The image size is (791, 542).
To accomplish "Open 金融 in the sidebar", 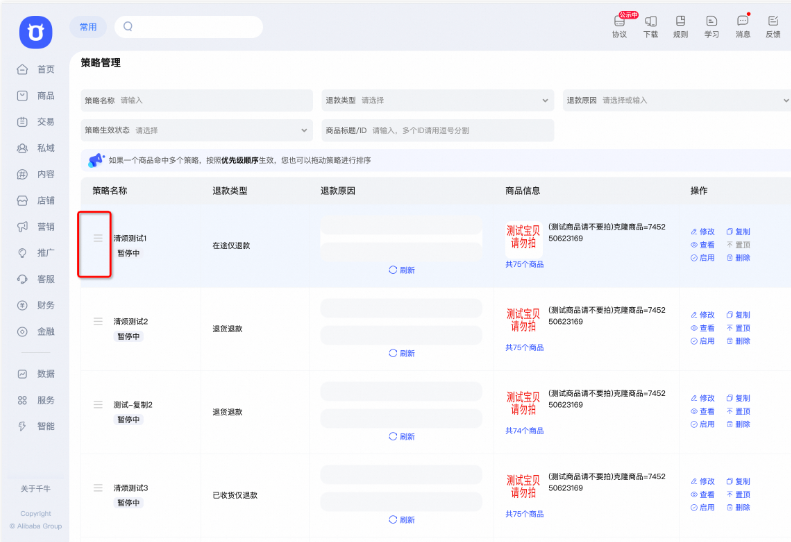I will (x=35, y=332).
